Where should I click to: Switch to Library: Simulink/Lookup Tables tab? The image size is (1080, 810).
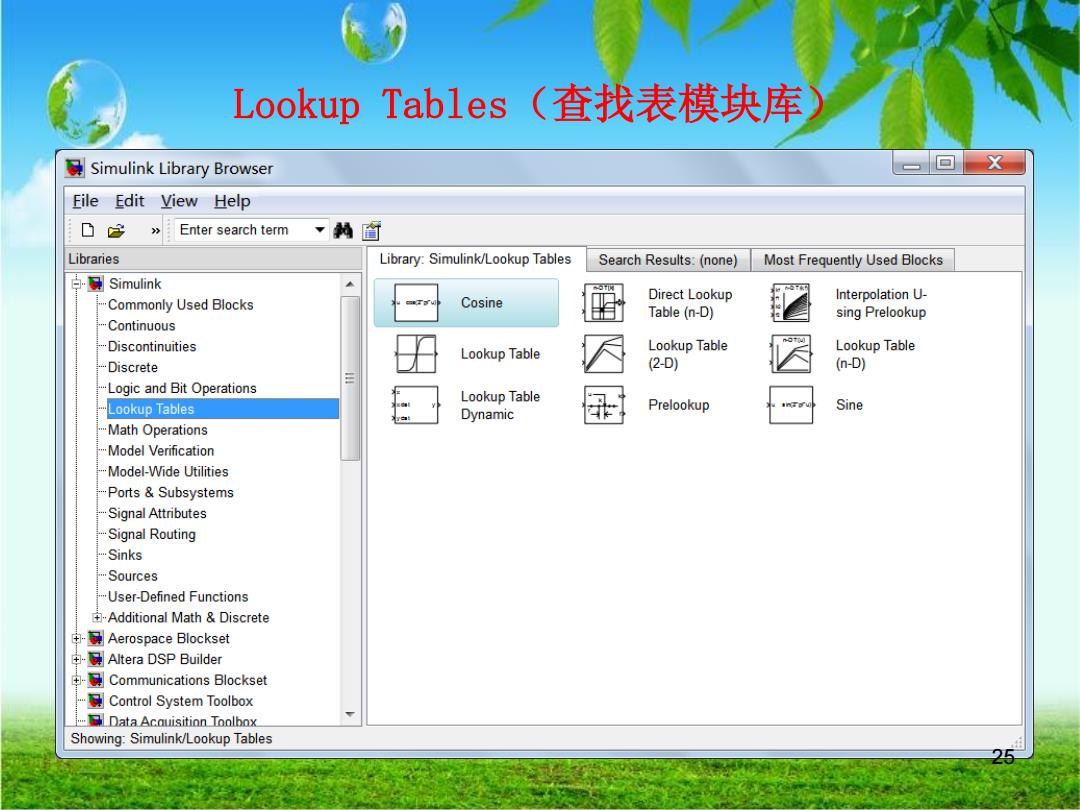click(x=475, y=259)
